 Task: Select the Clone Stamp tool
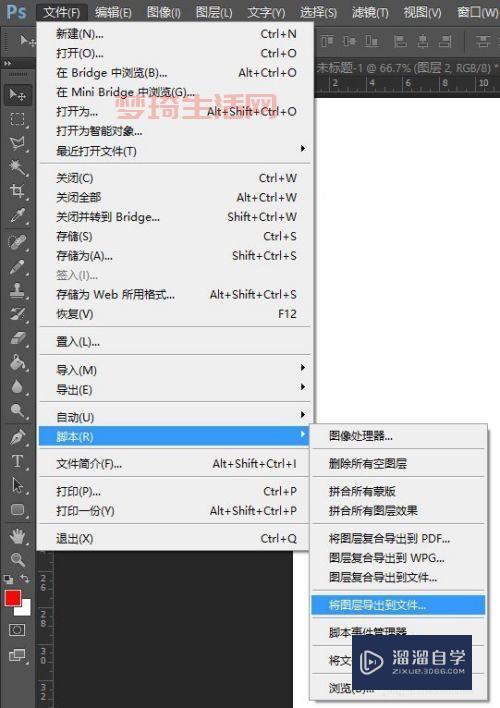coord(18,290)
